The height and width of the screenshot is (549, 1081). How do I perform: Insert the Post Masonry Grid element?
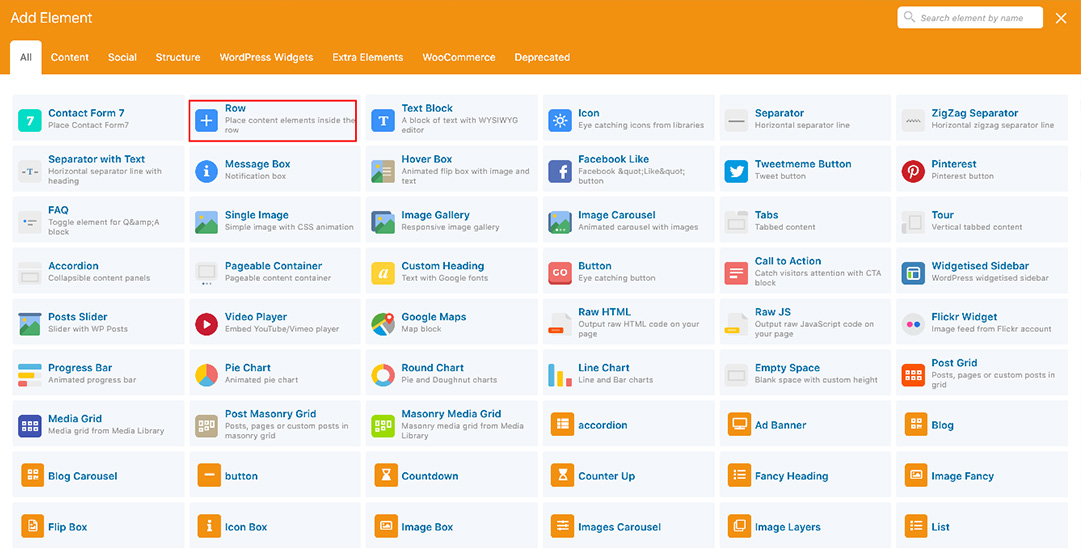(275, 424)
